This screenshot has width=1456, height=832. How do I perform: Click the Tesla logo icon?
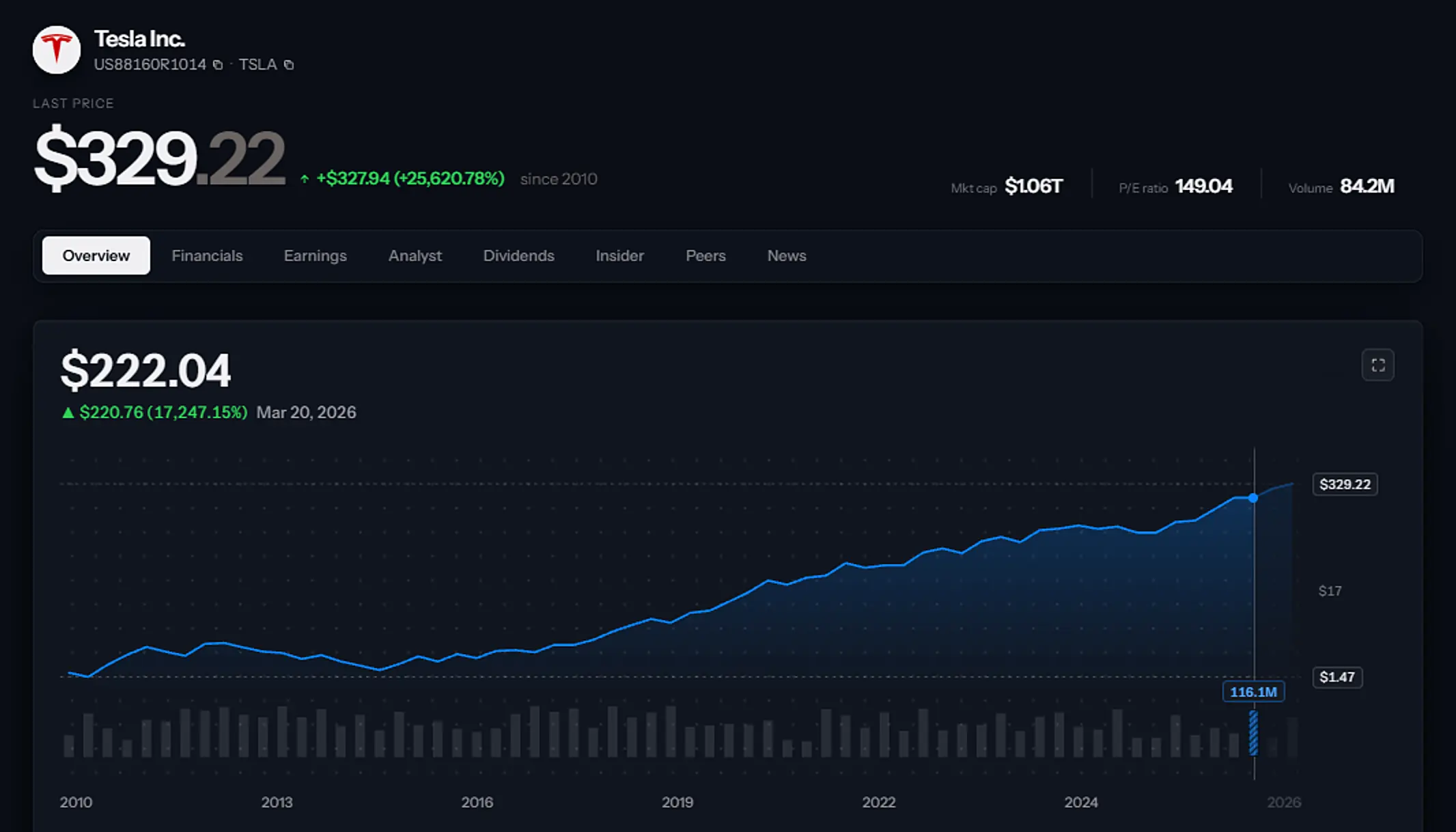57,50
